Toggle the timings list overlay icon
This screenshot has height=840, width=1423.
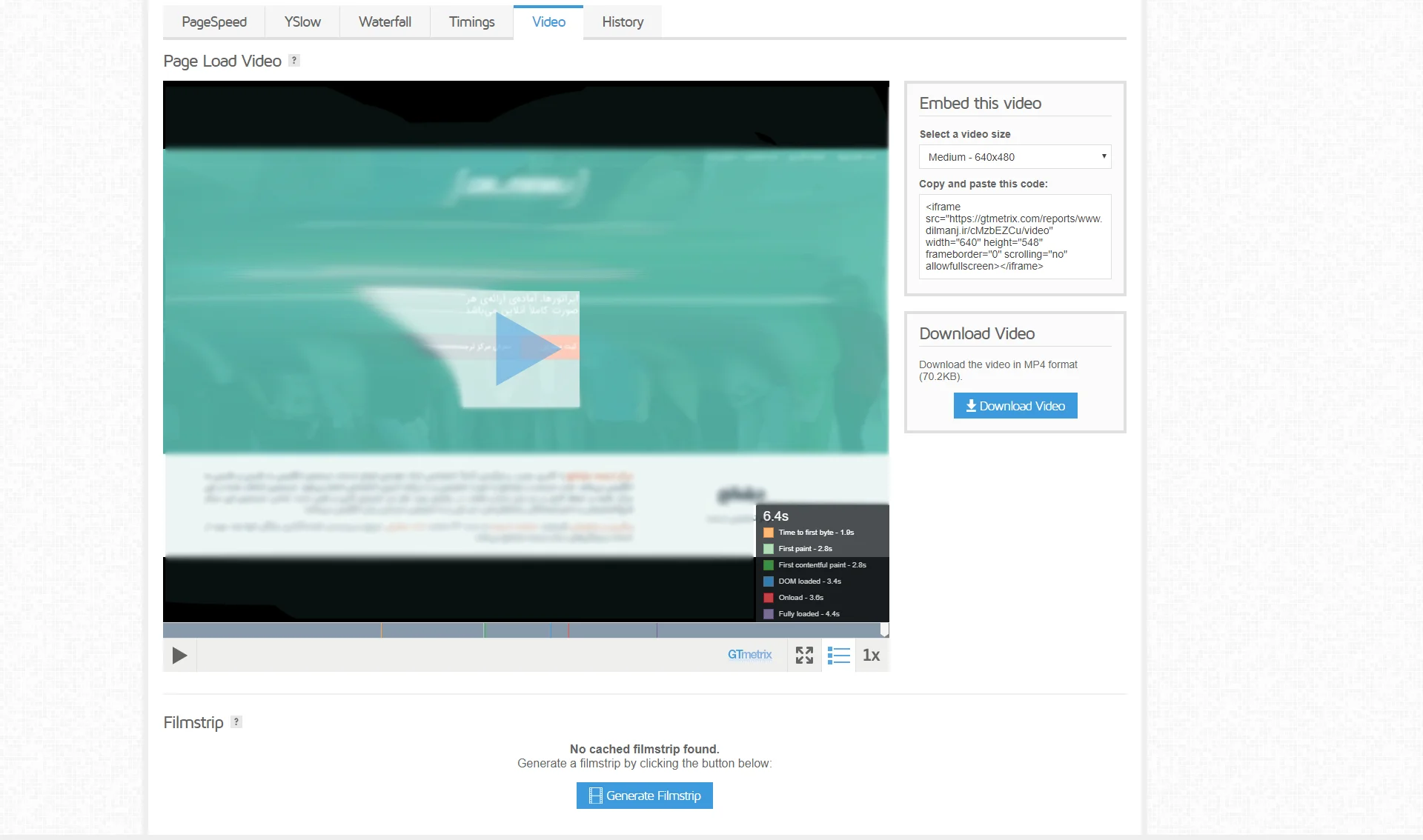coord(838,656)
